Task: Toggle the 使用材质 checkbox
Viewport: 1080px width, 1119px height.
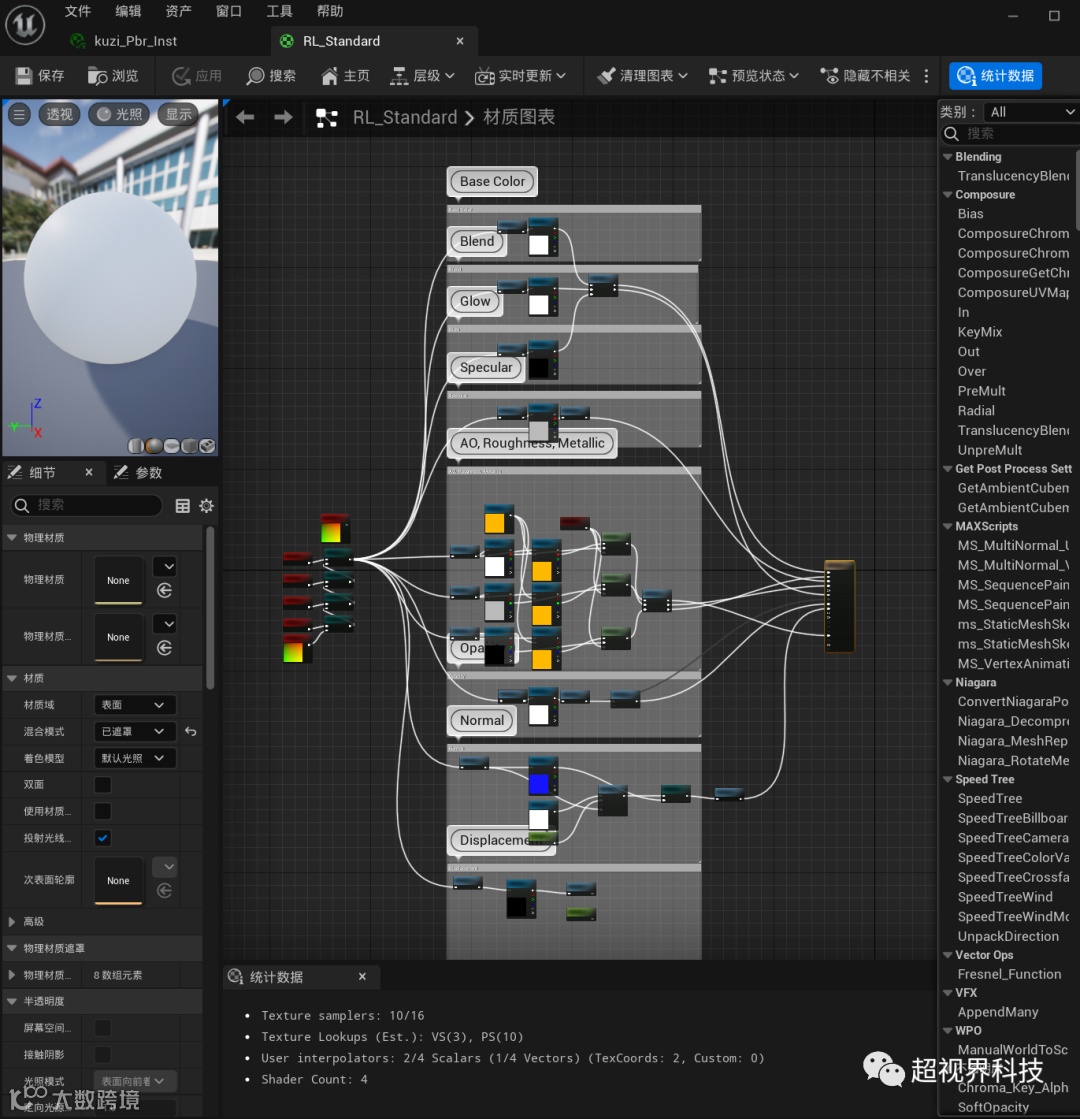Action: [x=103, y=811]
